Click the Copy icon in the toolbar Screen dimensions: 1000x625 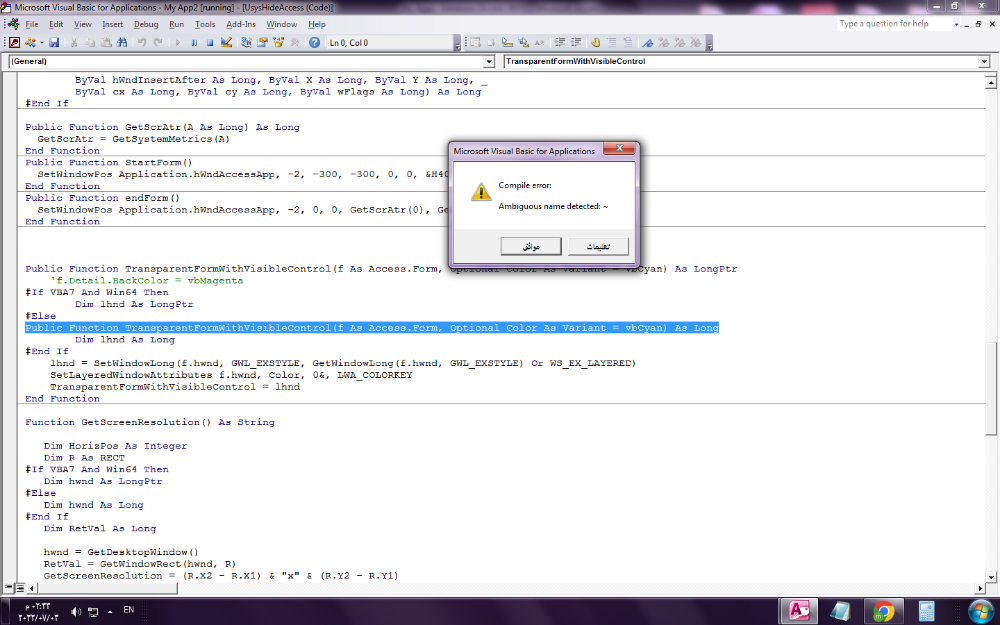click(x=90, y=43)
